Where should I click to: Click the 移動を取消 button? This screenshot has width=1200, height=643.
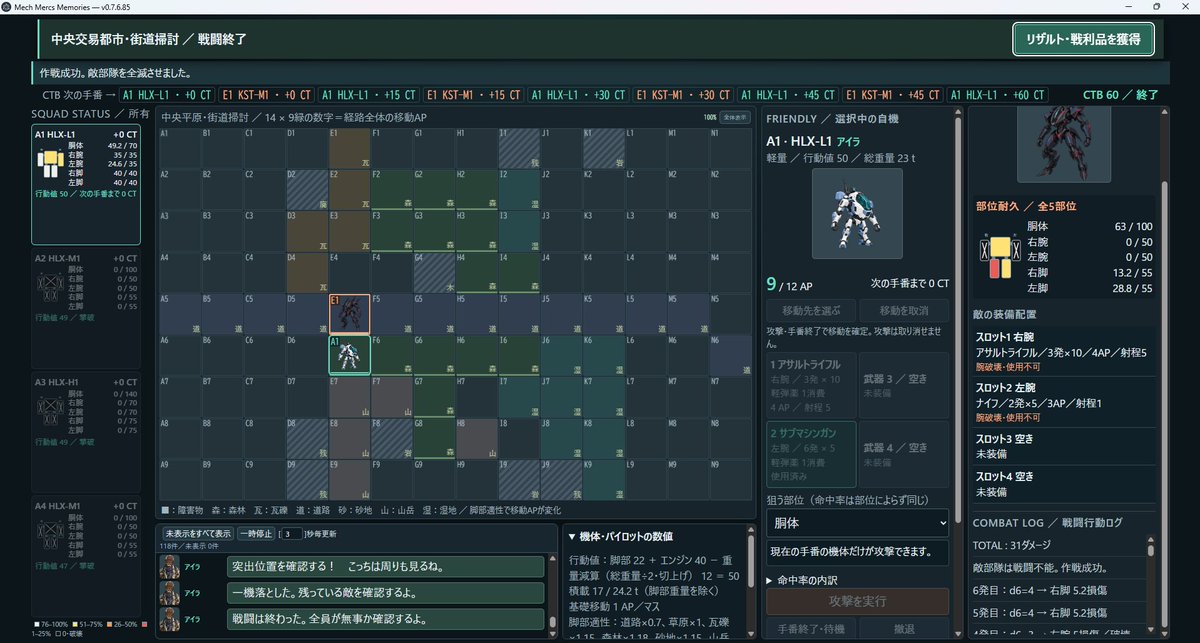905,310
